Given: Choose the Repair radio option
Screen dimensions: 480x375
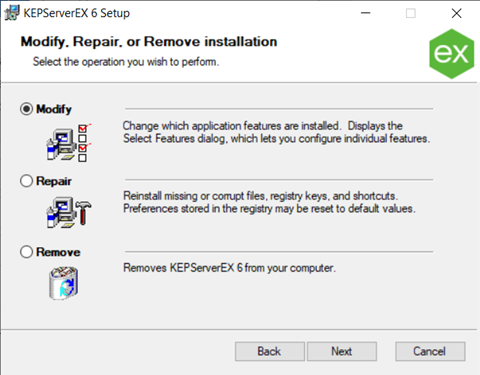Looking at the screenshot, I should tap(26, 181).
